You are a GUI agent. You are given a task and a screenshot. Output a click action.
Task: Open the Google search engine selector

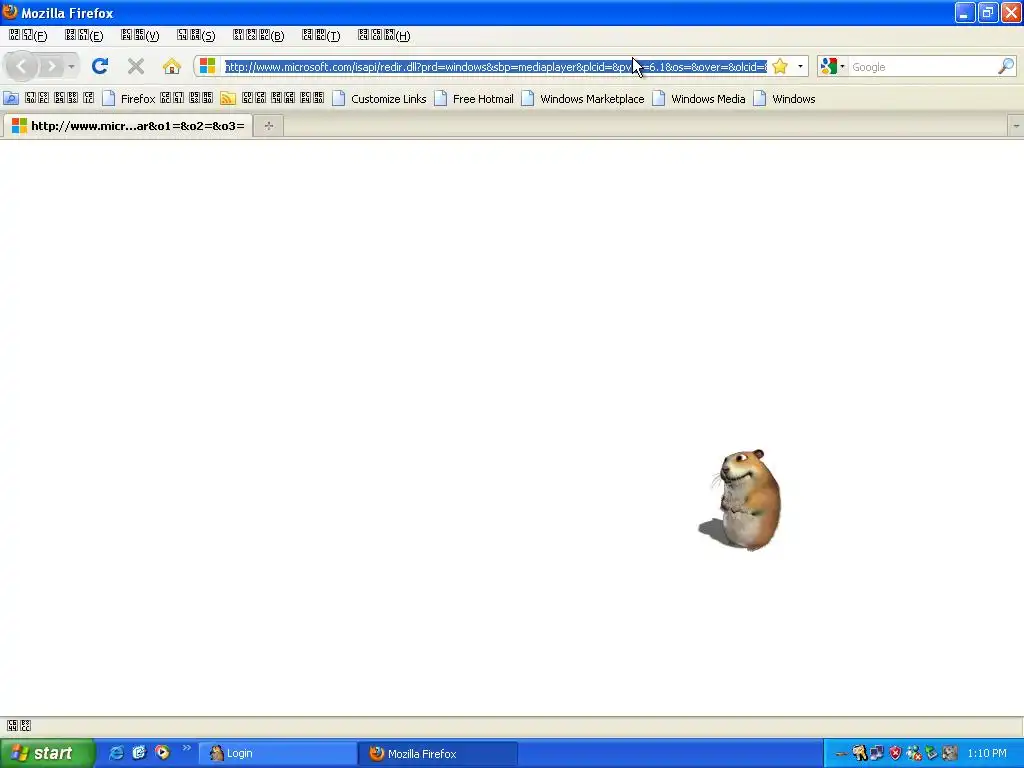(x=833, y=66)
